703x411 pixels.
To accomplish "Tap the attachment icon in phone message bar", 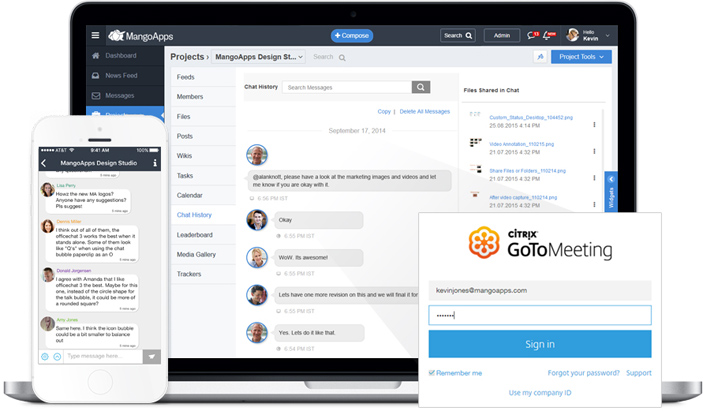I will 57,357.
